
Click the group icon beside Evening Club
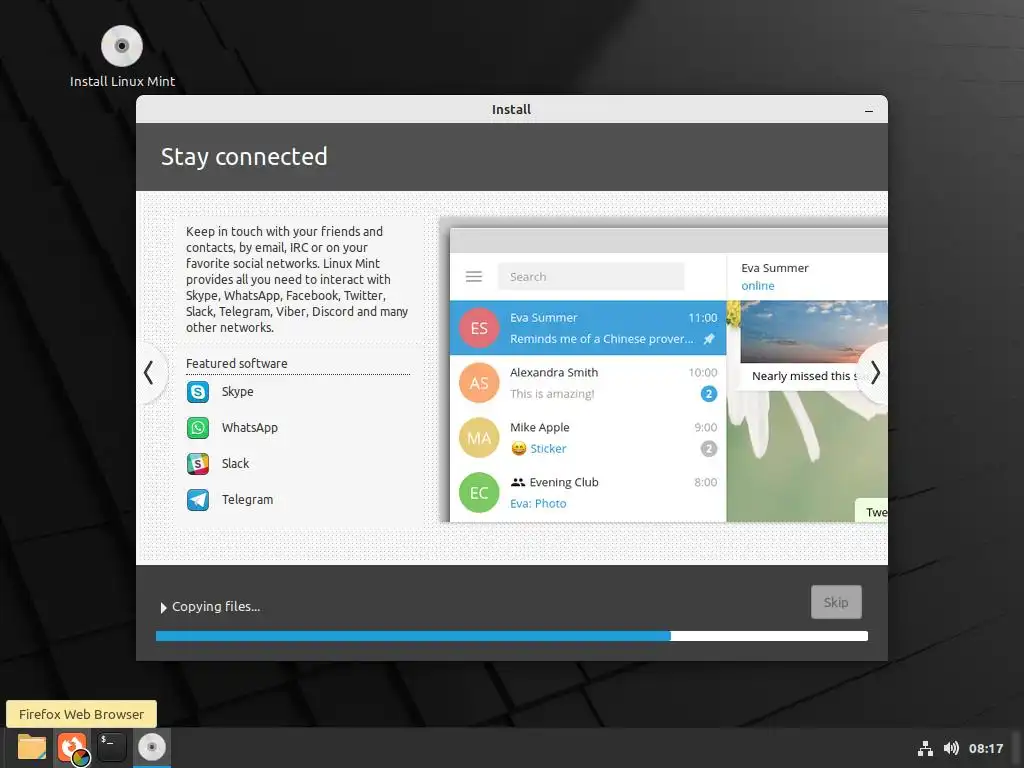[x=518, y=482]
